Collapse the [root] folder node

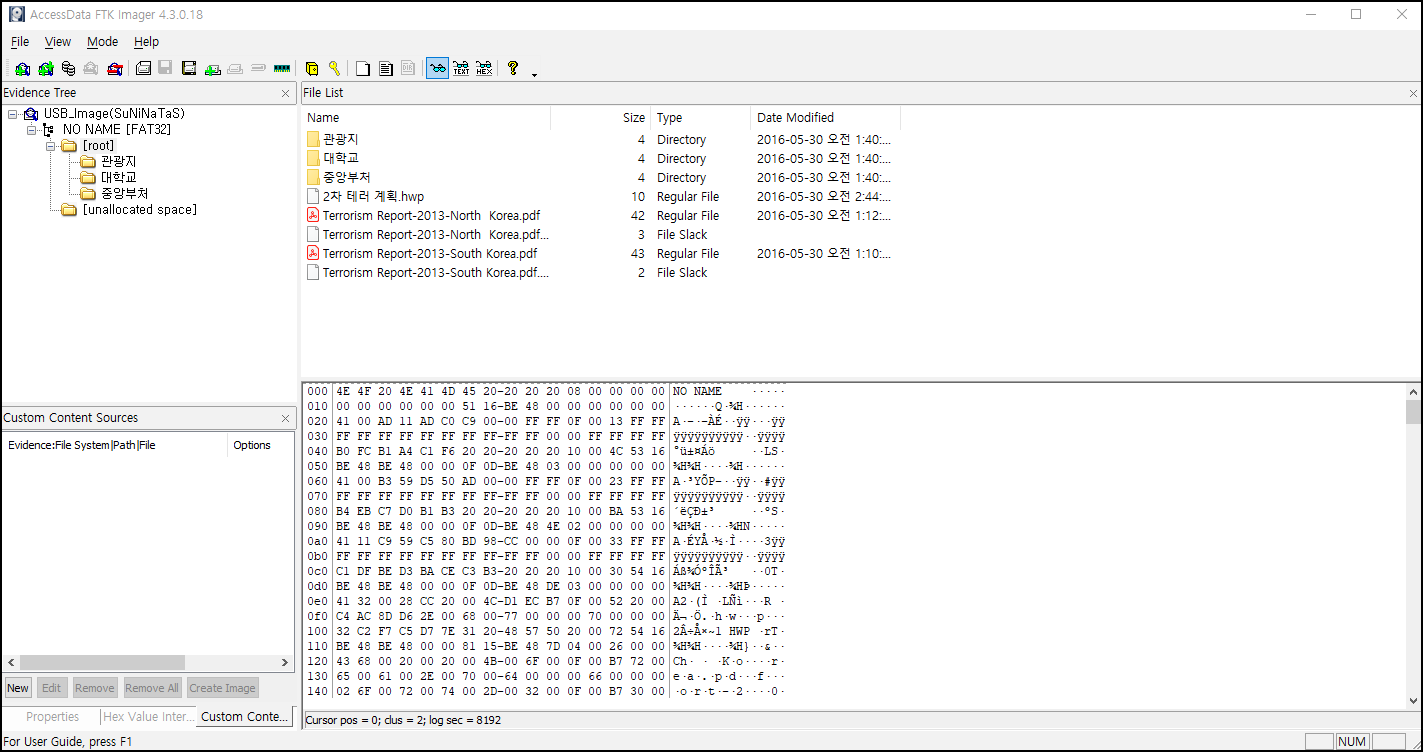point(50,146)
